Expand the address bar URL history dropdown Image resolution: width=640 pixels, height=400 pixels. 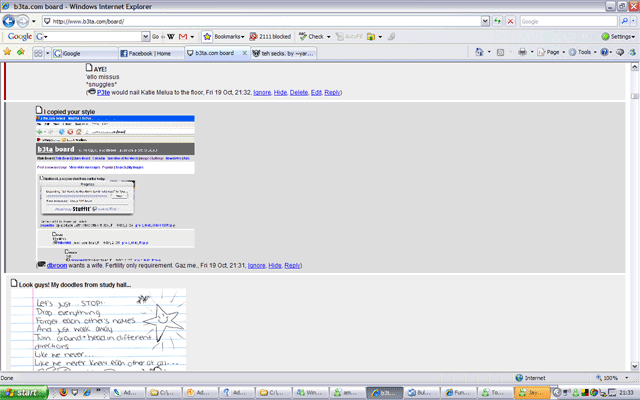[x=485, y=21]
